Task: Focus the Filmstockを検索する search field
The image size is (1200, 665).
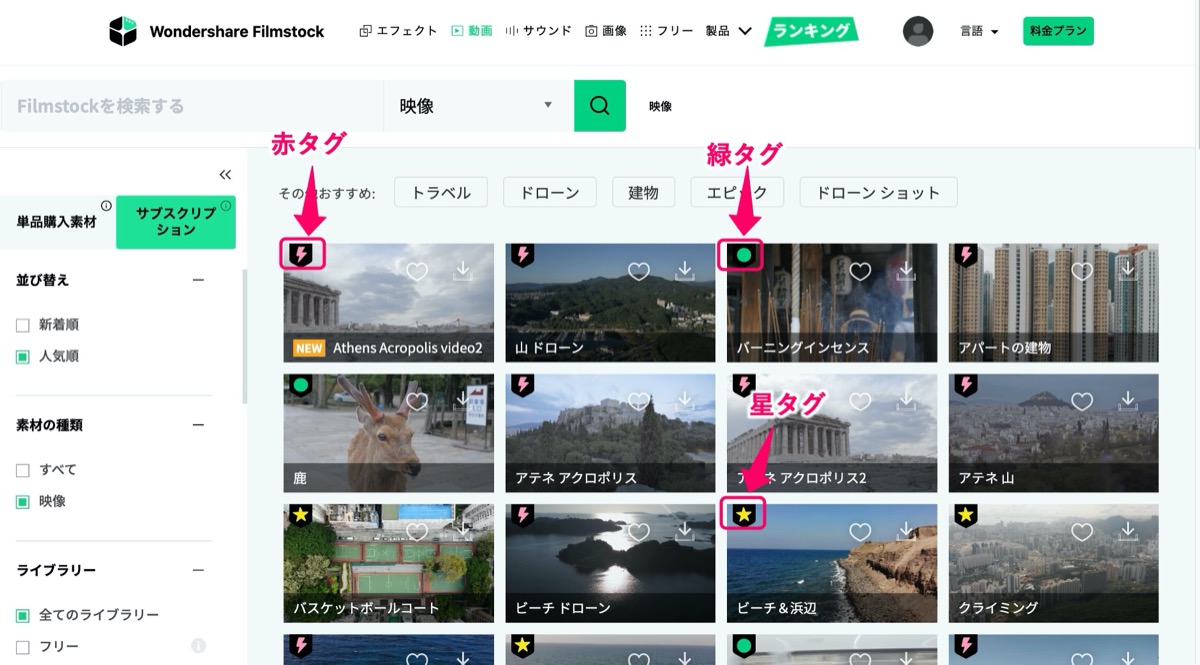Action: pyautogui.click(x=192, y=106)
